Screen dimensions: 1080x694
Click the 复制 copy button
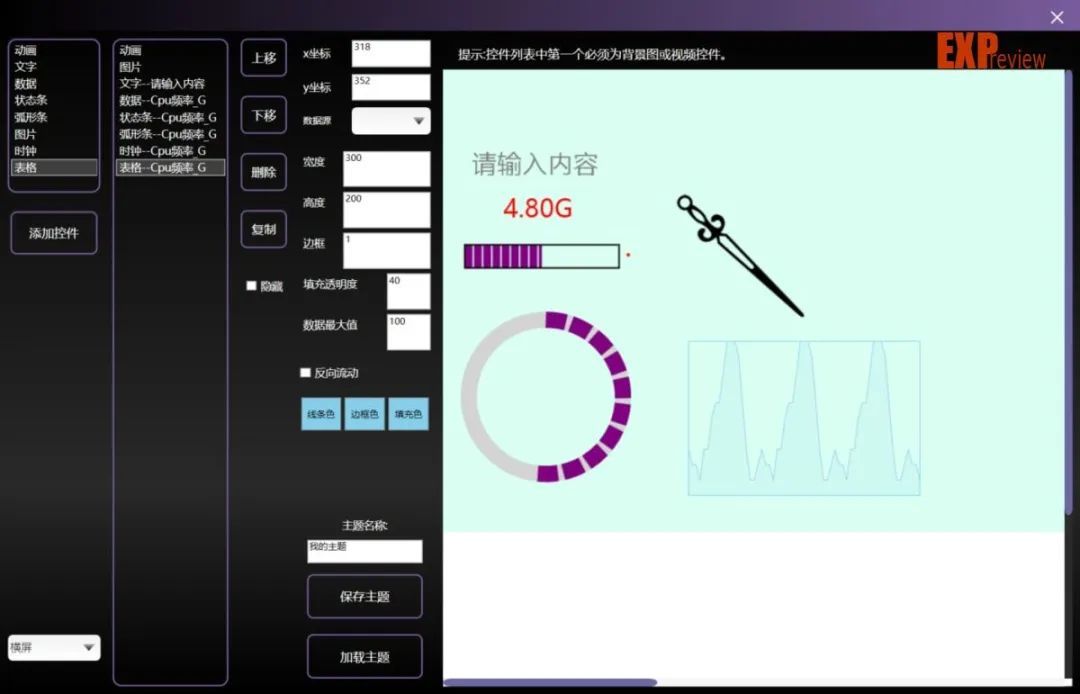tap(264, 229)
